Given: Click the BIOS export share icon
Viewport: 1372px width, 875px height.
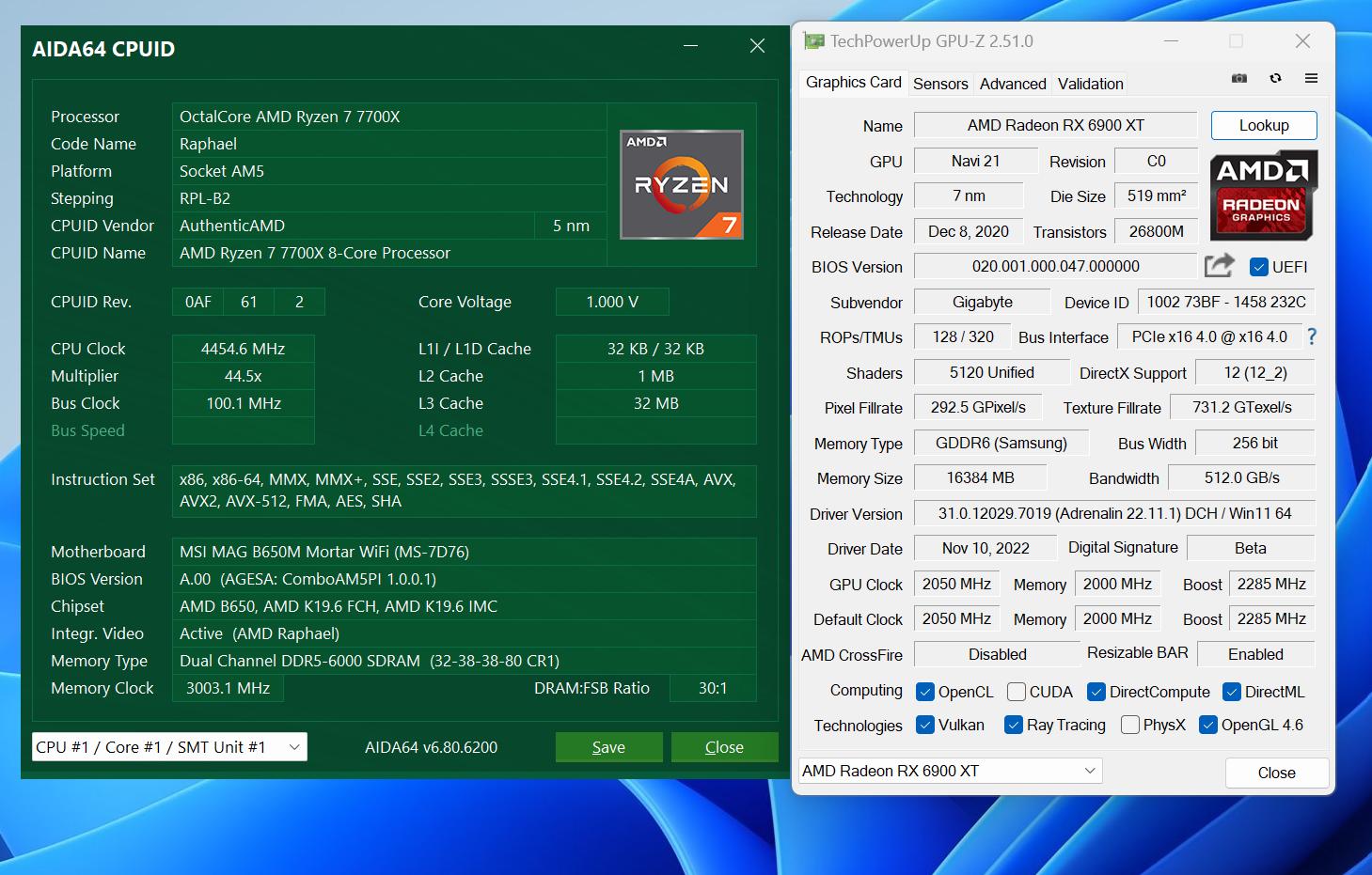Looking at the screenshot, I should 1219,266.
